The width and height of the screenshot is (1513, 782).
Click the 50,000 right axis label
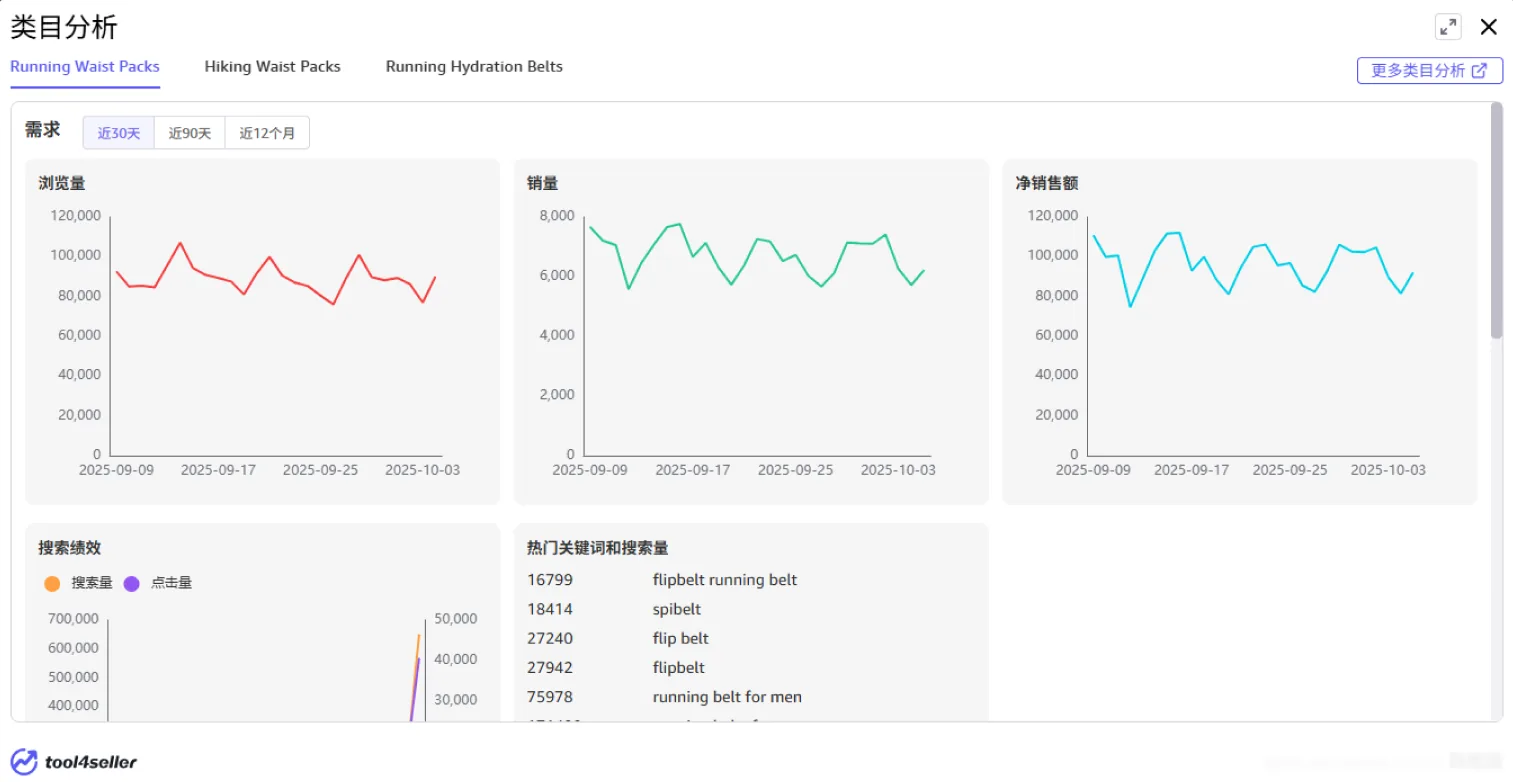click(x=455, y=619)
